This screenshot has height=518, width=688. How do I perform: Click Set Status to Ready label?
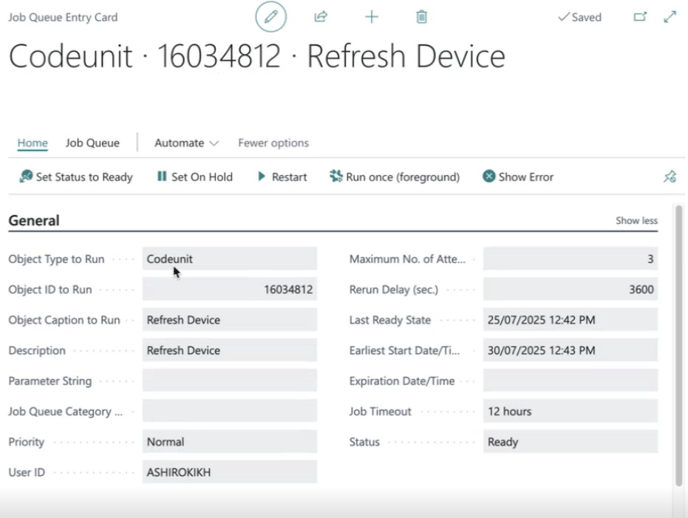click(84, 177)
